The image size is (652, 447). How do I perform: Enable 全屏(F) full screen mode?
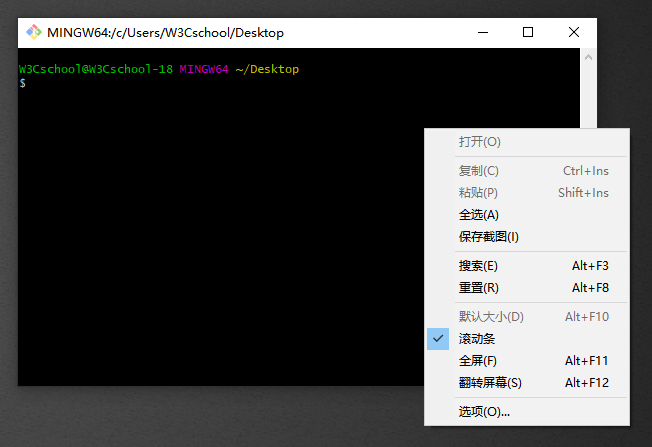(478, 361)
